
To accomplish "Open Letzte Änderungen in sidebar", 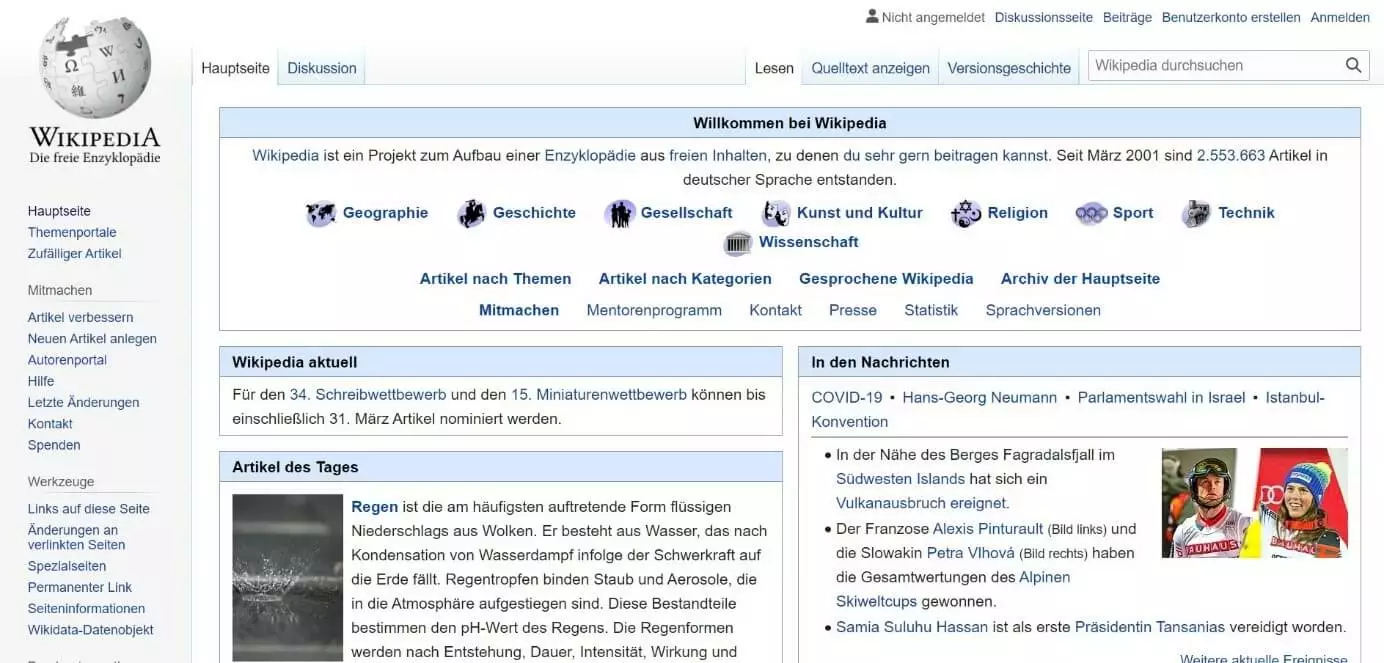I will click(83, 402).
